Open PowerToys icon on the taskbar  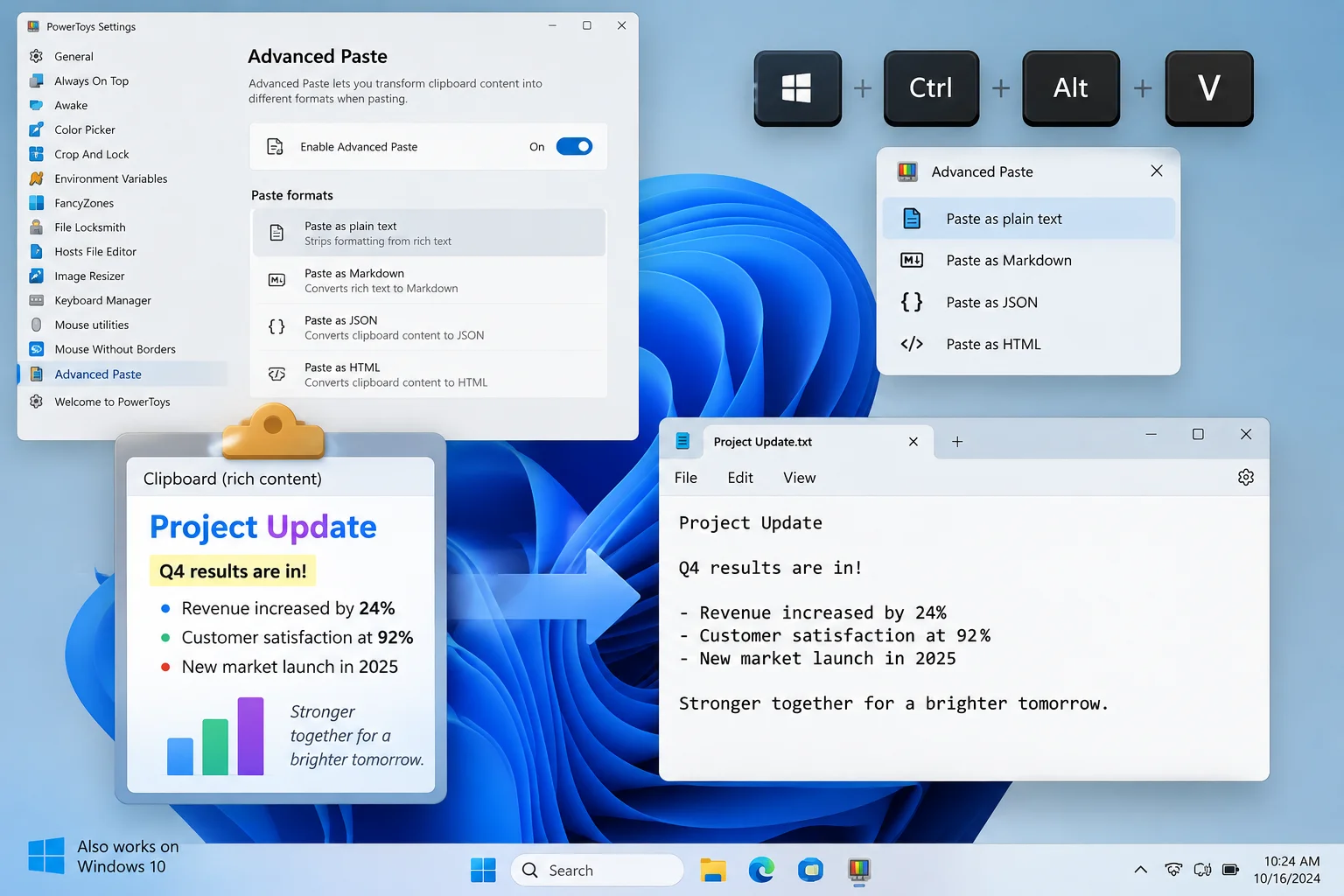point(859,870)
